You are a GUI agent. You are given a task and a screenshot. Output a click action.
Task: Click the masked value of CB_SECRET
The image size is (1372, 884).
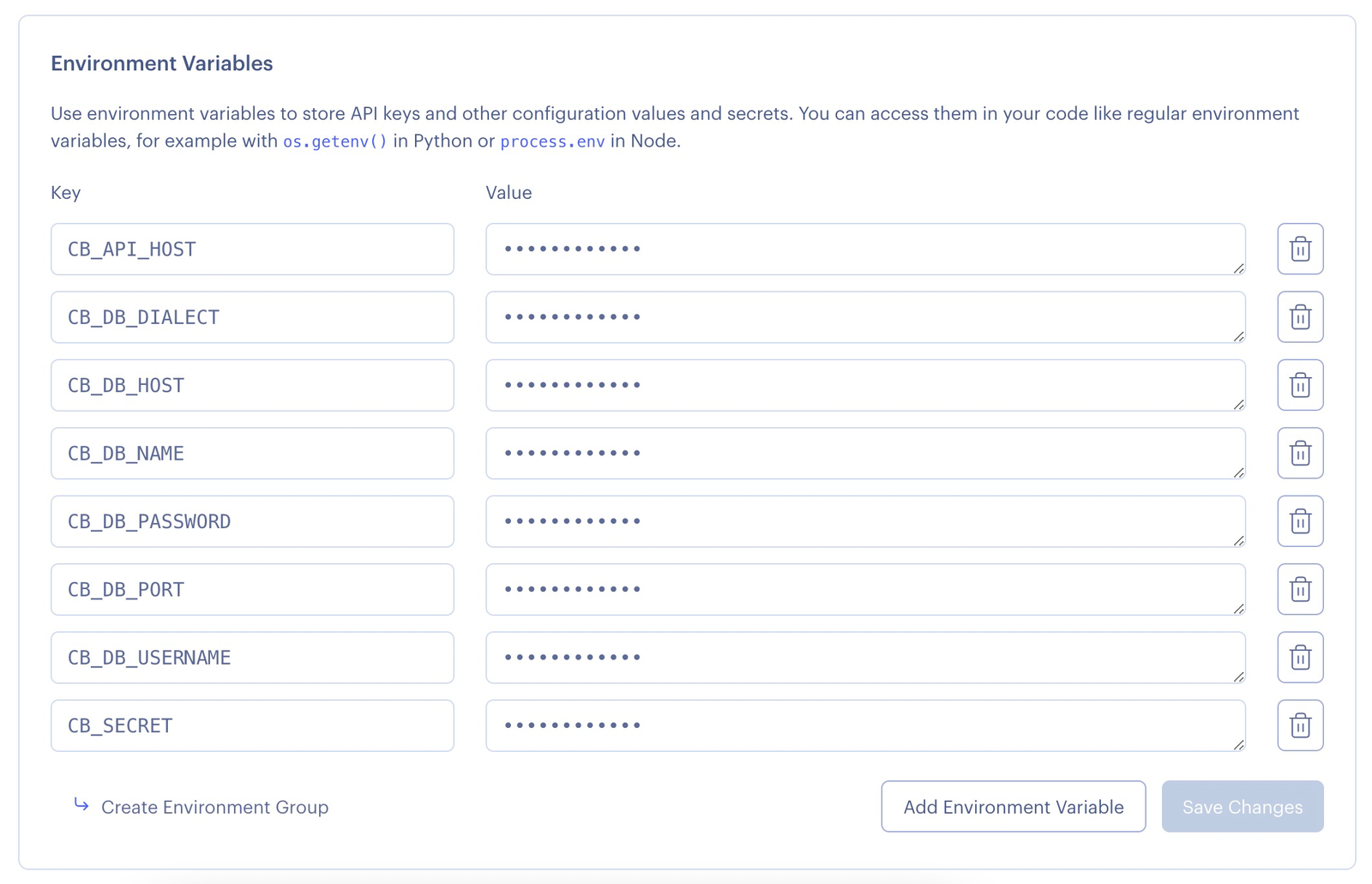[864, 725]
